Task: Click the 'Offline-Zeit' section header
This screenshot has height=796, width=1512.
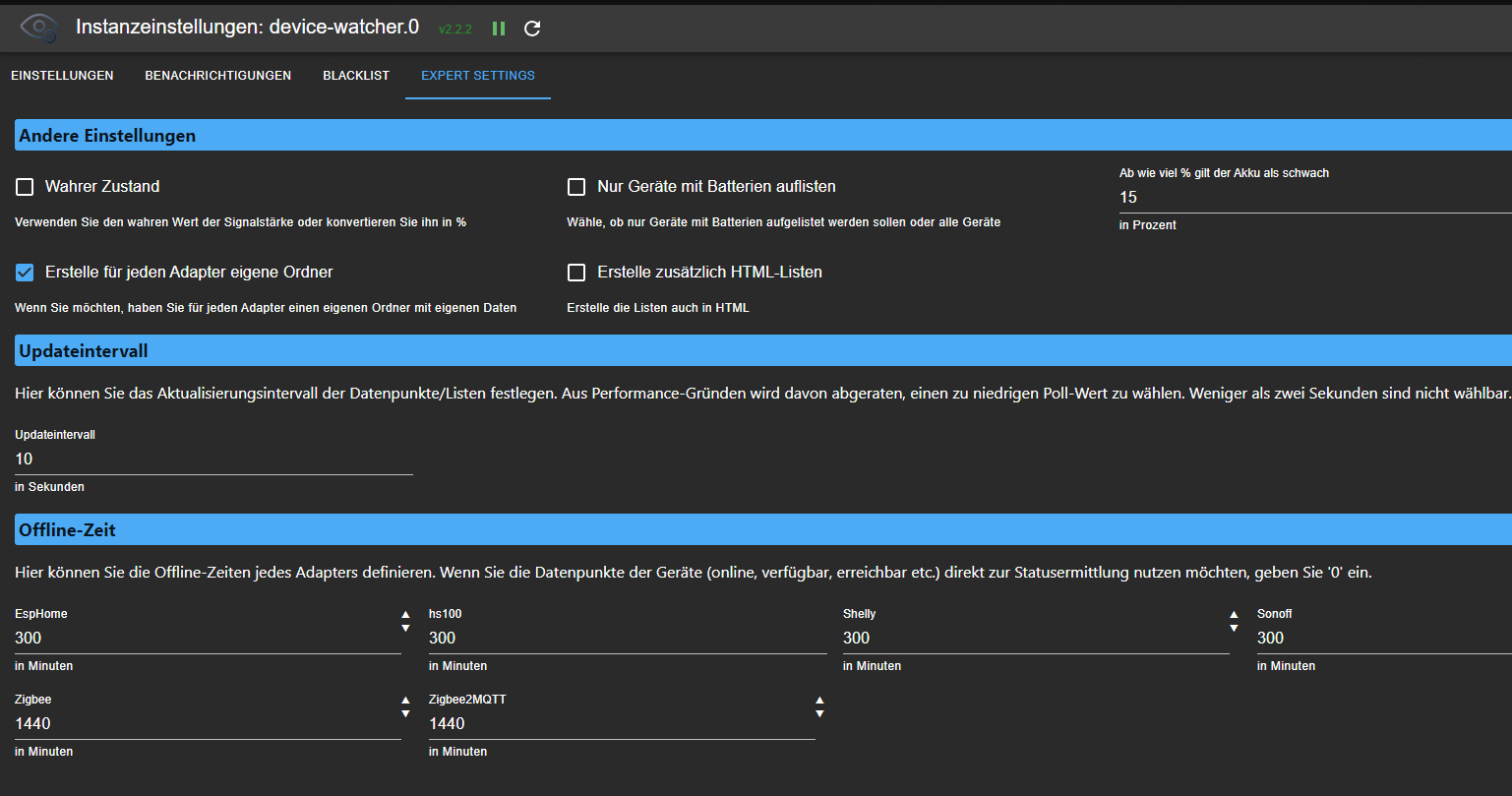Action: pos(763,529)
